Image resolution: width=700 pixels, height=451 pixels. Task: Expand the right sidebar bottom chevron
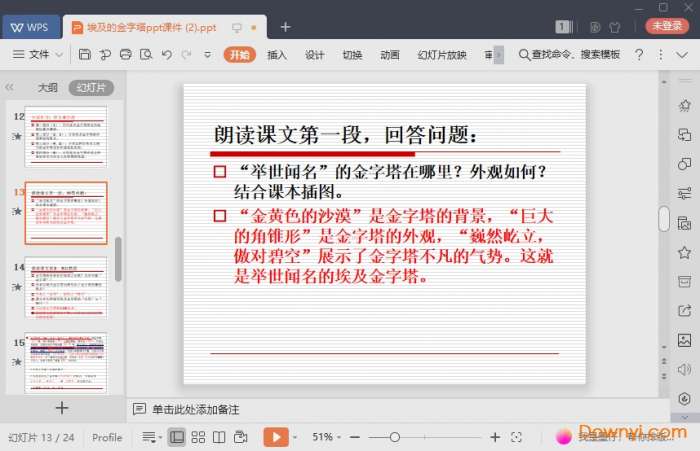pyautogui.click(x=684, y=417)
